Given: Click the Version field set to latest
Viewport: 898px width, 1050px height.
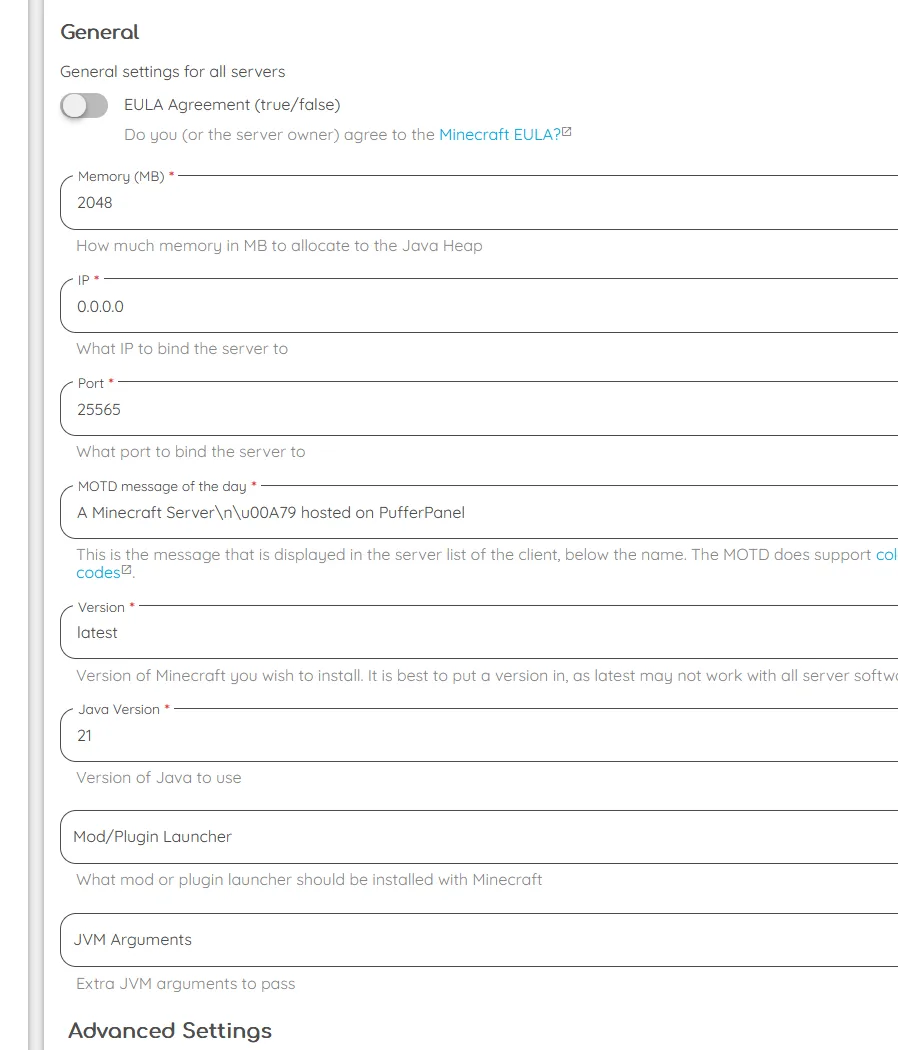Looking at the screenshot, I should (x=480, y=633).
